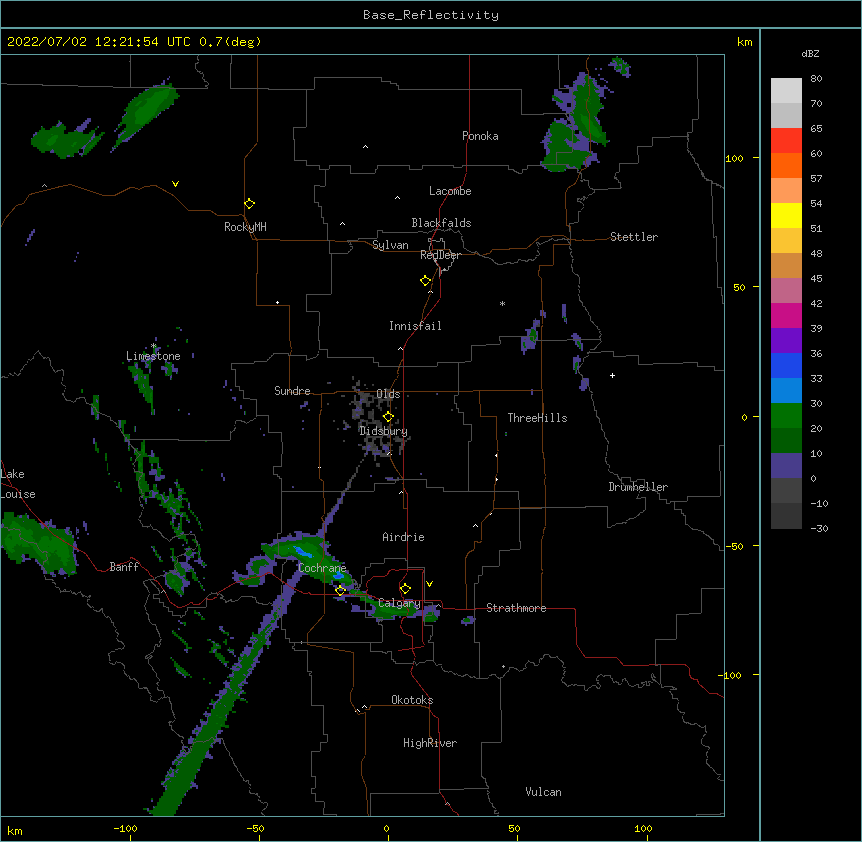
Task: Select the Cochrane city label
Action: (x=322, y=568)
